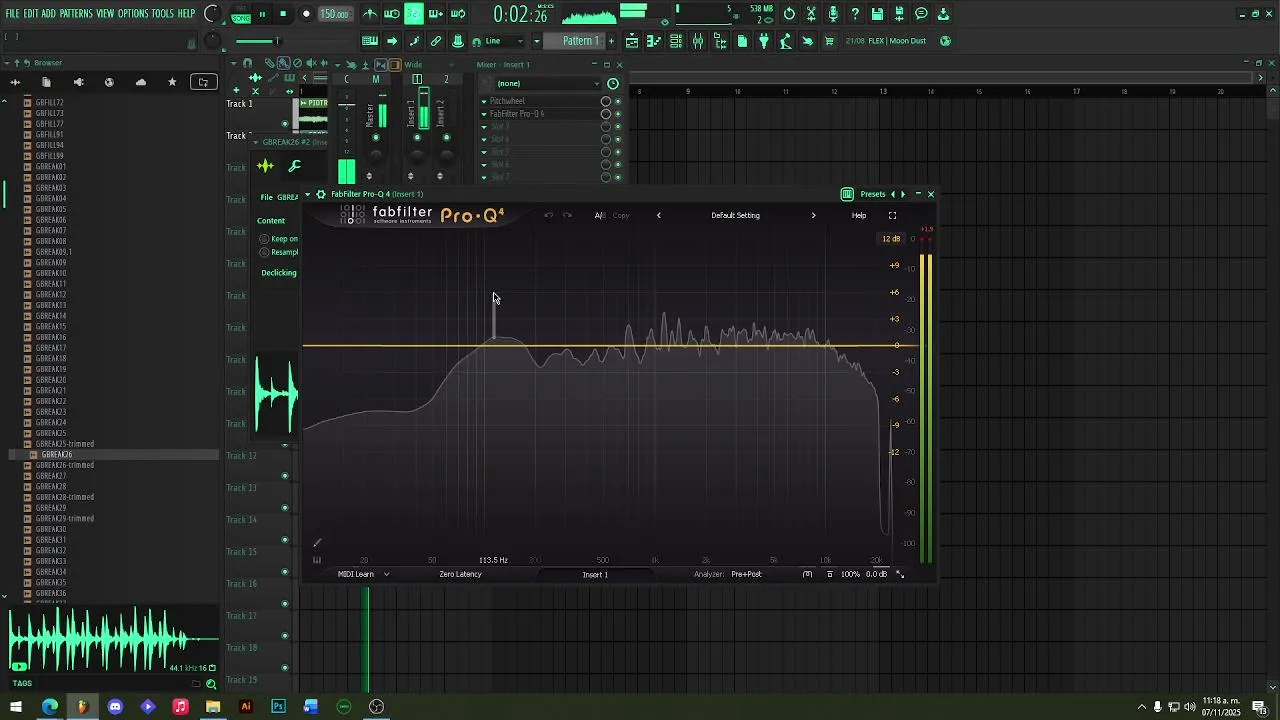Open the playlist view icon
1280x720 pixels.
click(631, 41)
